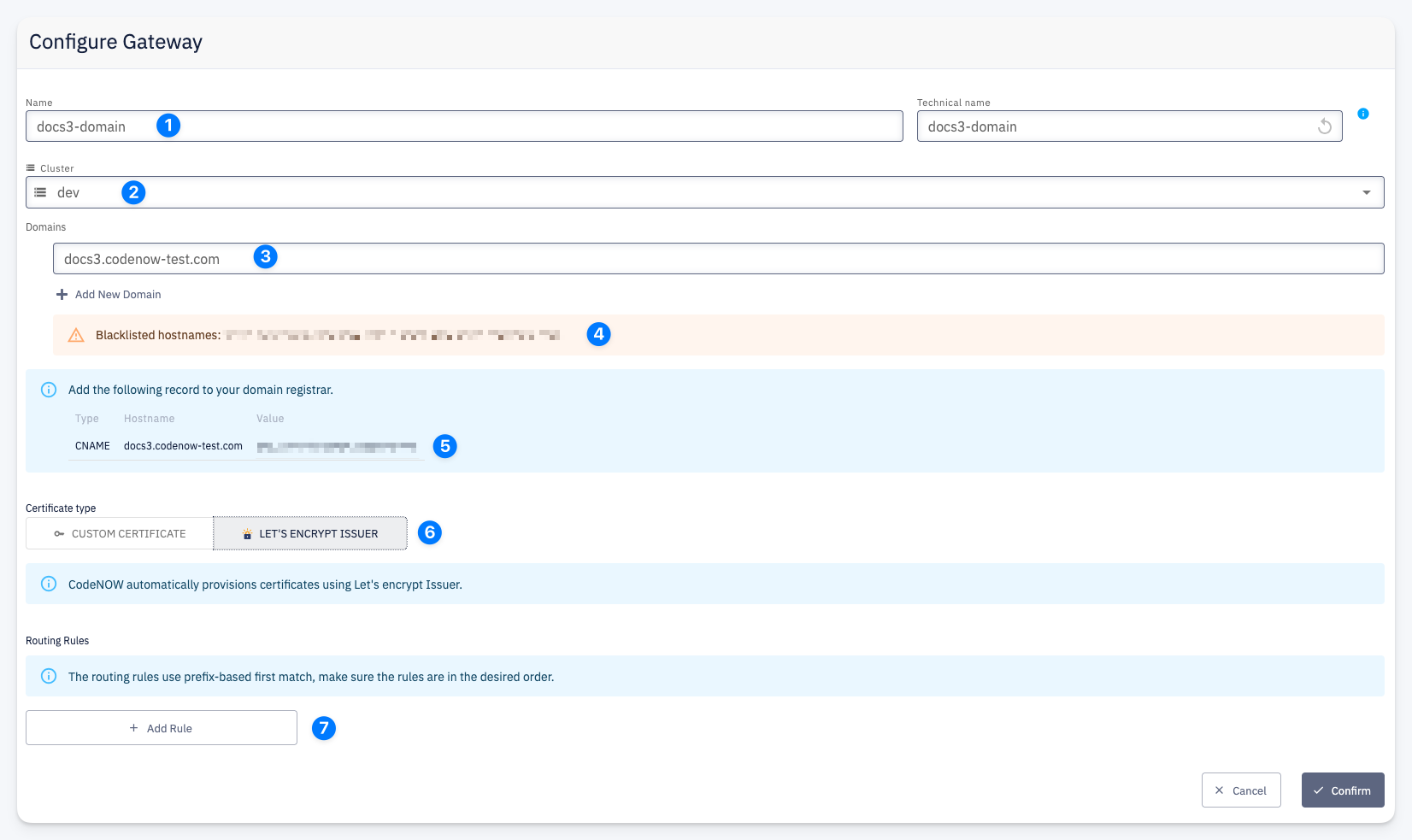Viewport: 1412px width, 840px height.
Task: Focus the docs3.codenow-test.com domain field
Action: [x=719, y=259]
